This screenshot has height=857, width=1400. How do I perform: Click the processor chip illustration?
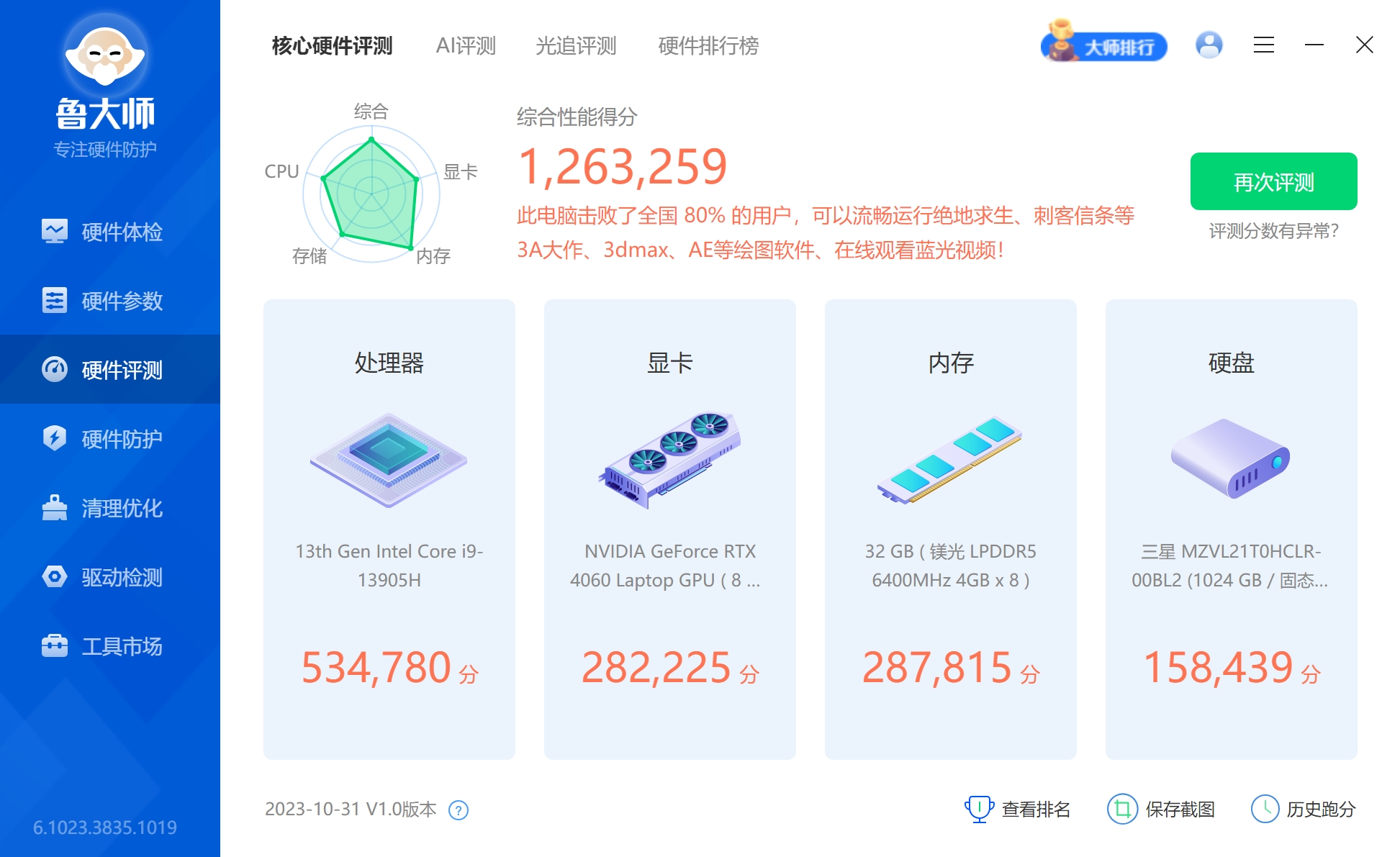pyautogui.click(x=389, y=461)
